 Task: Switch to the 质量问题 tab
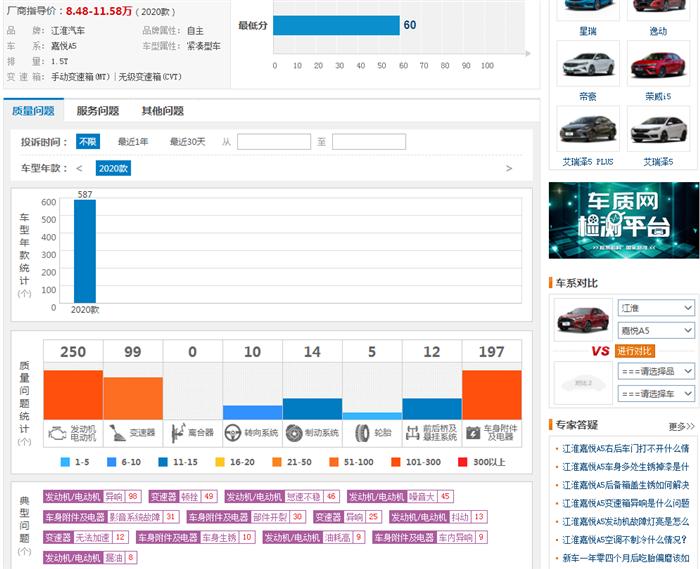pyautogui.click(x=33, y=111)
